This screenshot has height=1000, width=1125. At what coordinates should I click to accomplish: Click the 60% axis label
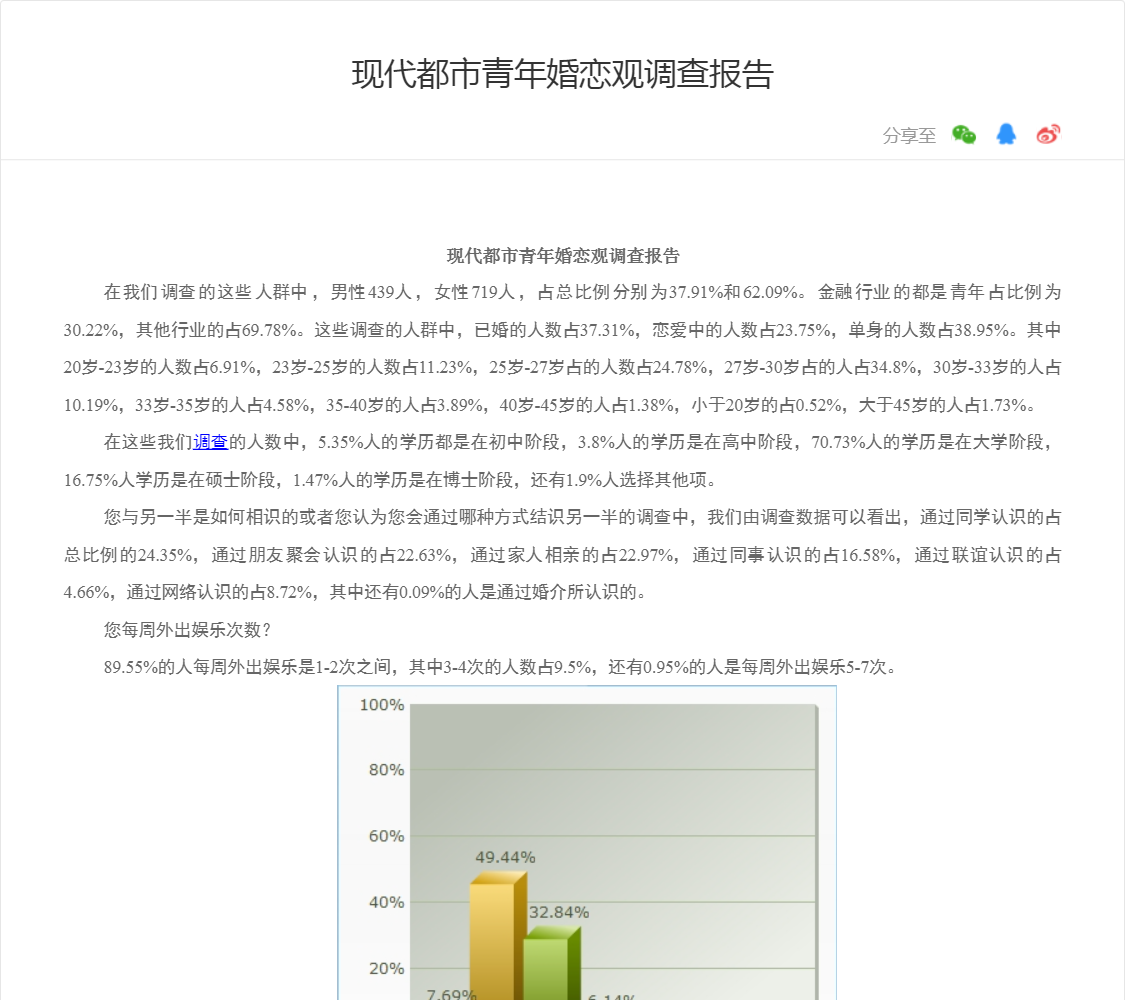(386, 836)
